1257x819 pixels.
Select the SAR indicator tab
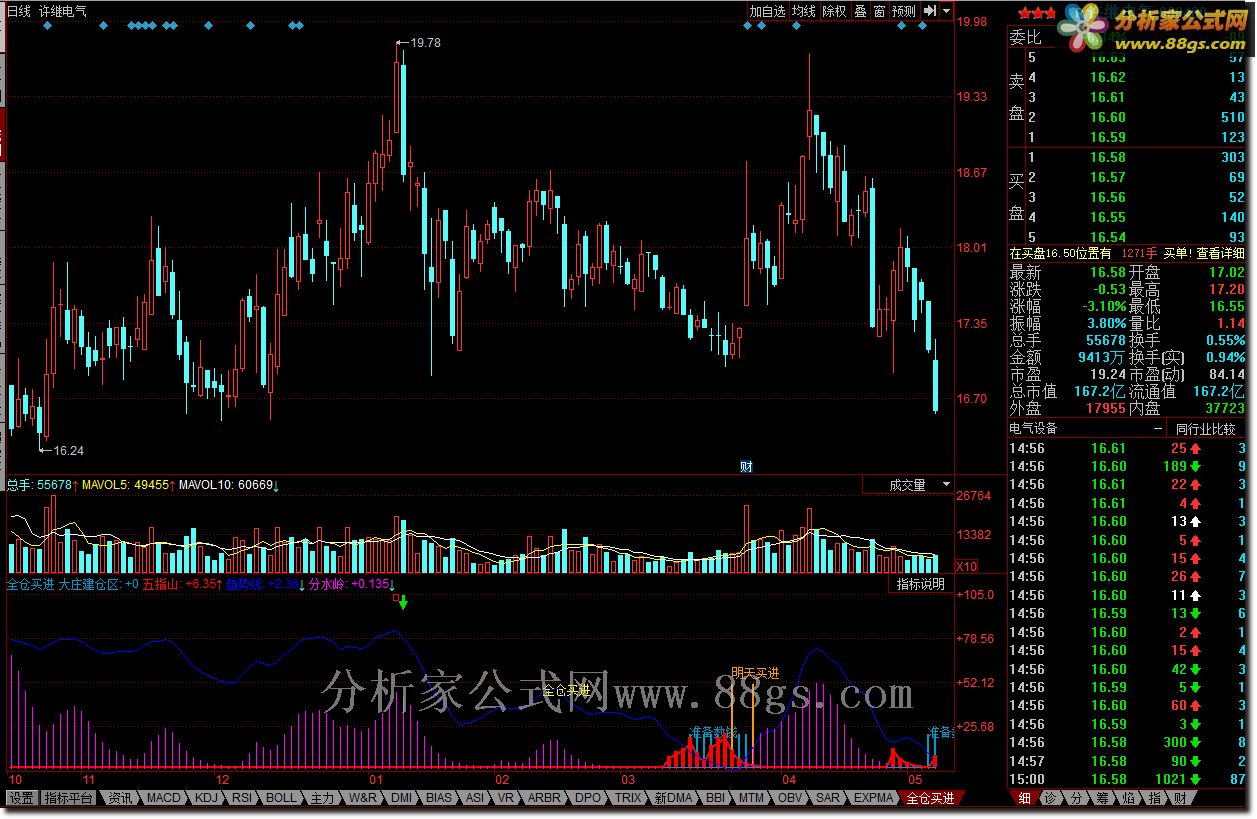click(828, 798)
